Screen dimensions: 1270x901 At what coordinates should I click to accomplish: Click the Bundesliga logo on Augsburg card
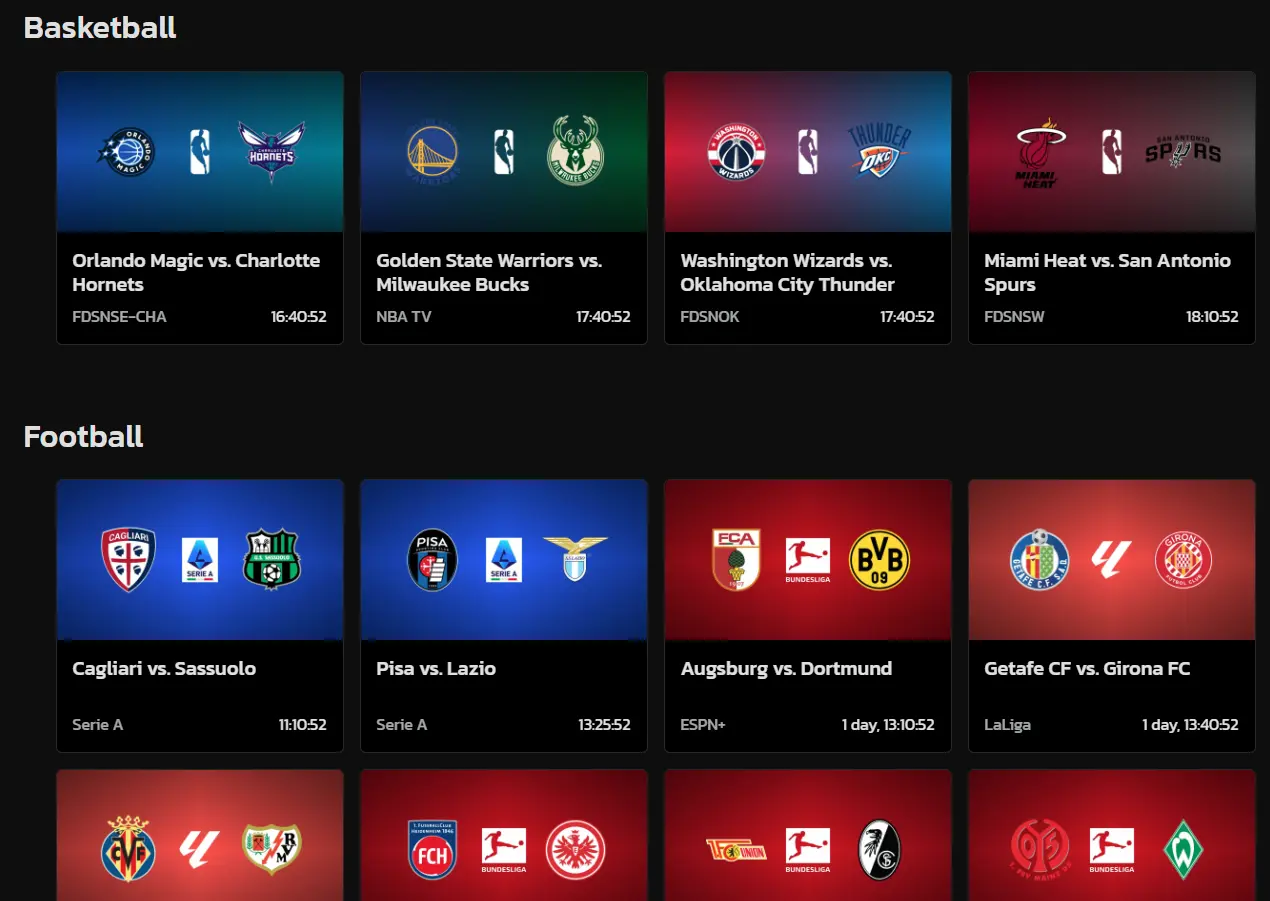click(807, 561)
